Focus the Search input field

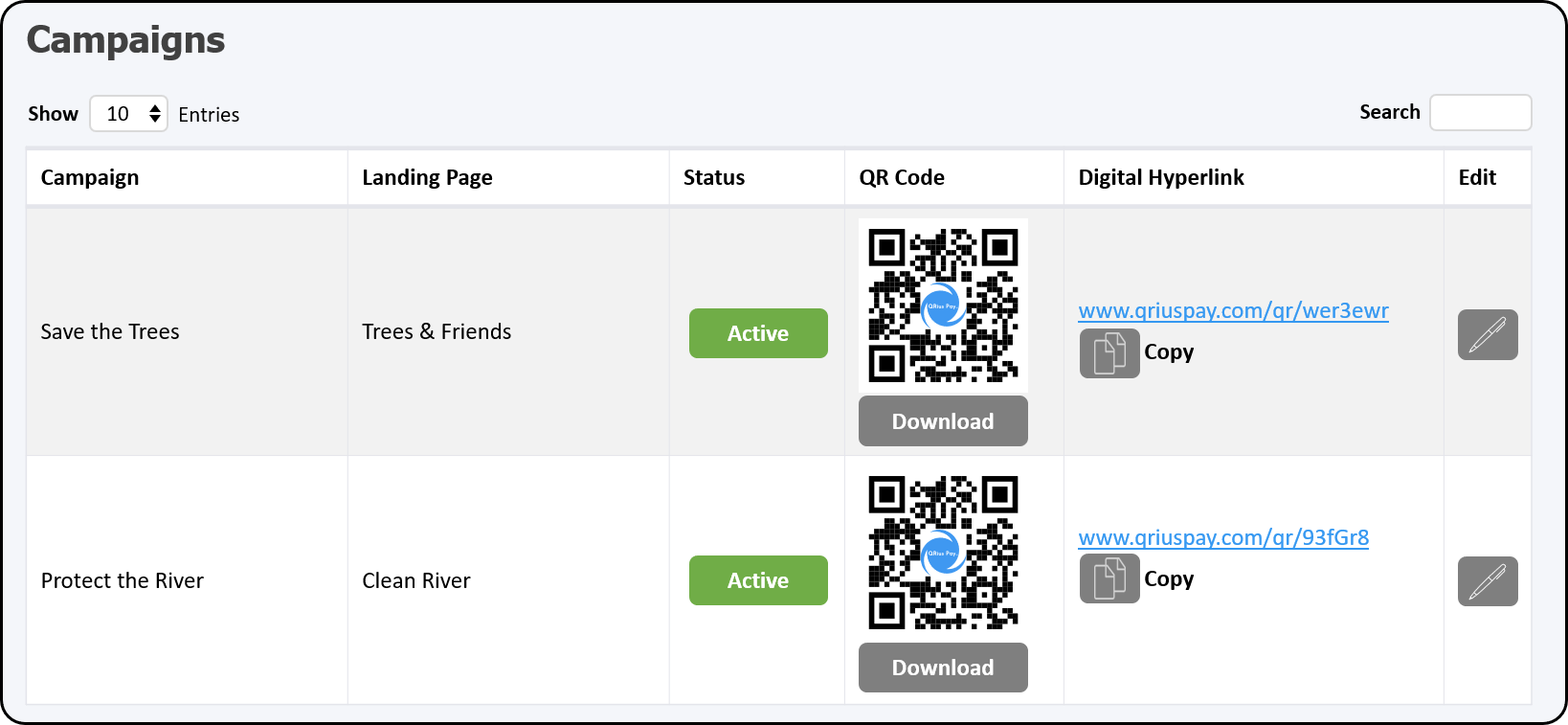pyautogui.click(x=1480, y=112)
